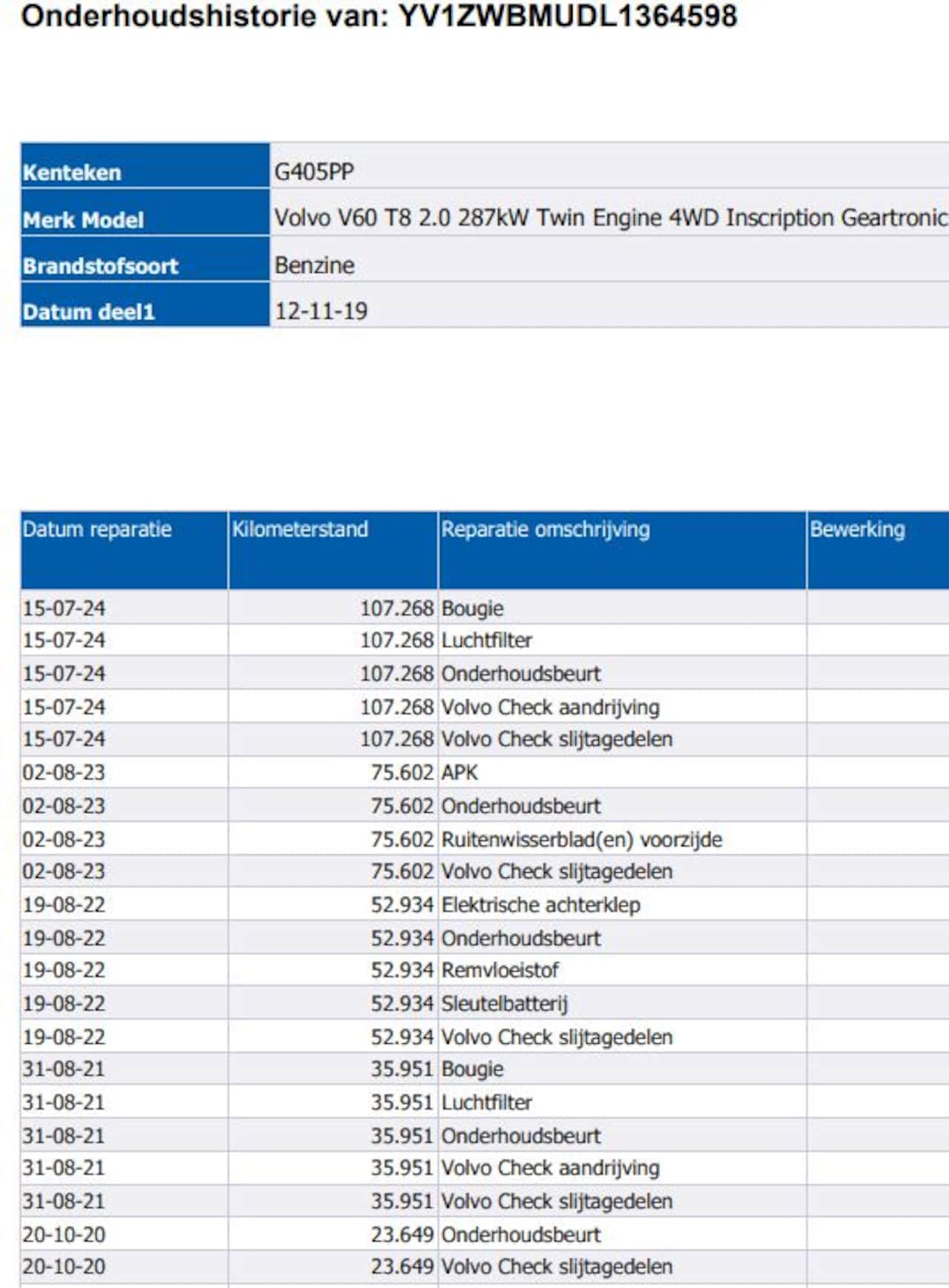The image size is (949, 1288).
Task: Select the first 15-07-24 Bougie row
Action: click(x=485, y=608)
